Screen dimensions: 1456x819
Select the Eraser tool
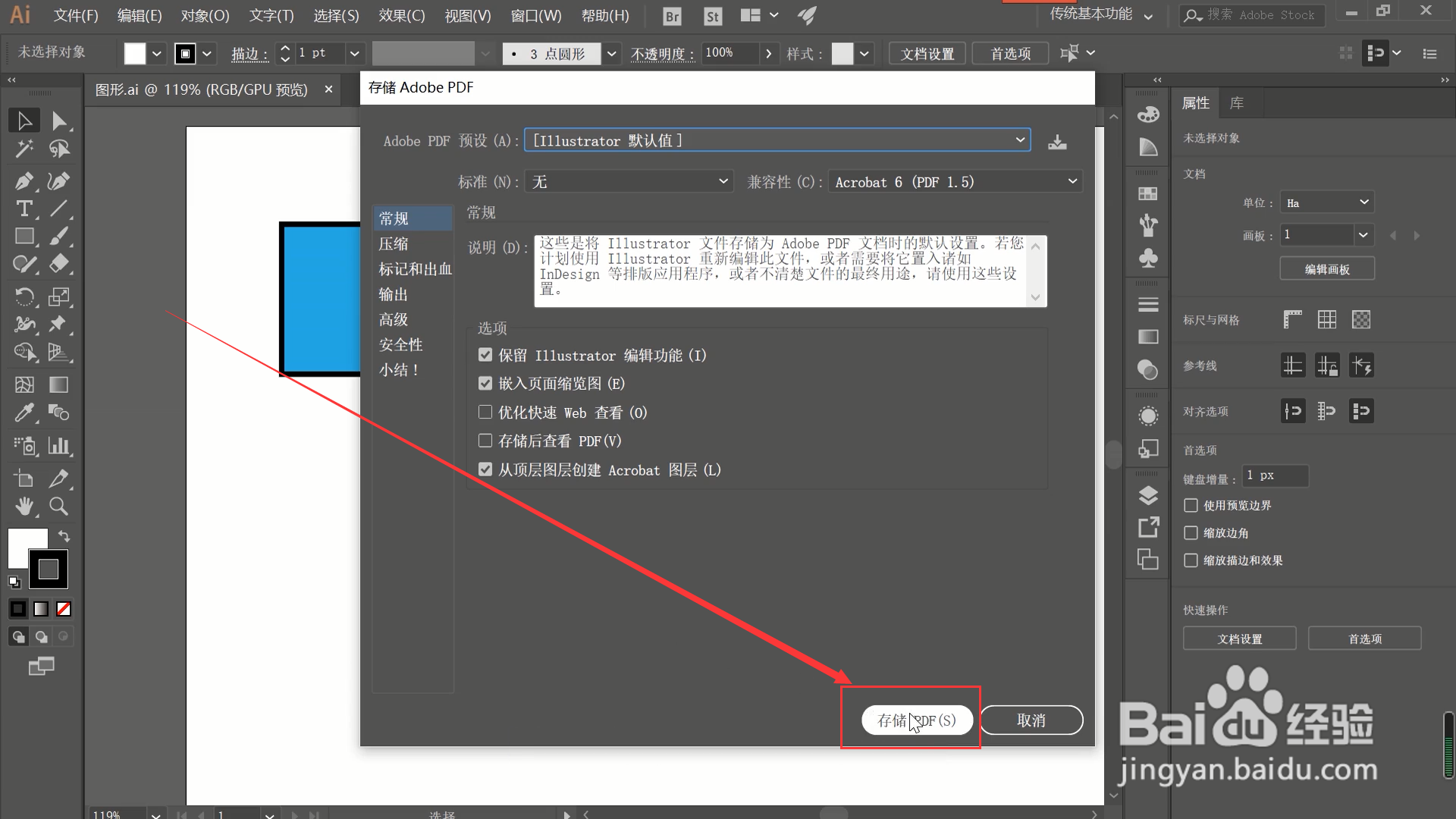click(59, 264)
